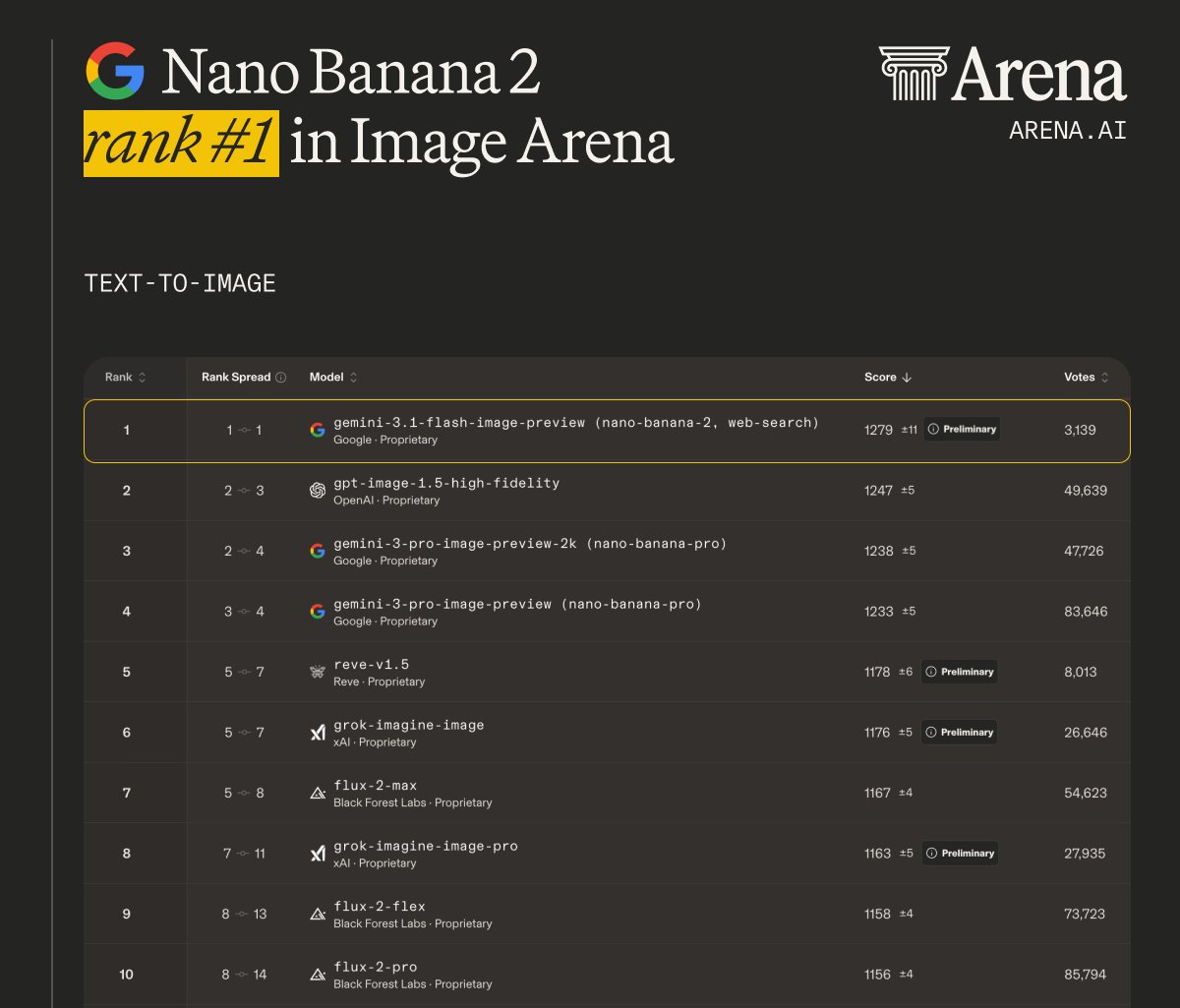Click the Preliminary badge on the gemini-3.1-flash row
Image resolution: width=1180 pixels, height=1008 pixels.
tap(962, 429)
